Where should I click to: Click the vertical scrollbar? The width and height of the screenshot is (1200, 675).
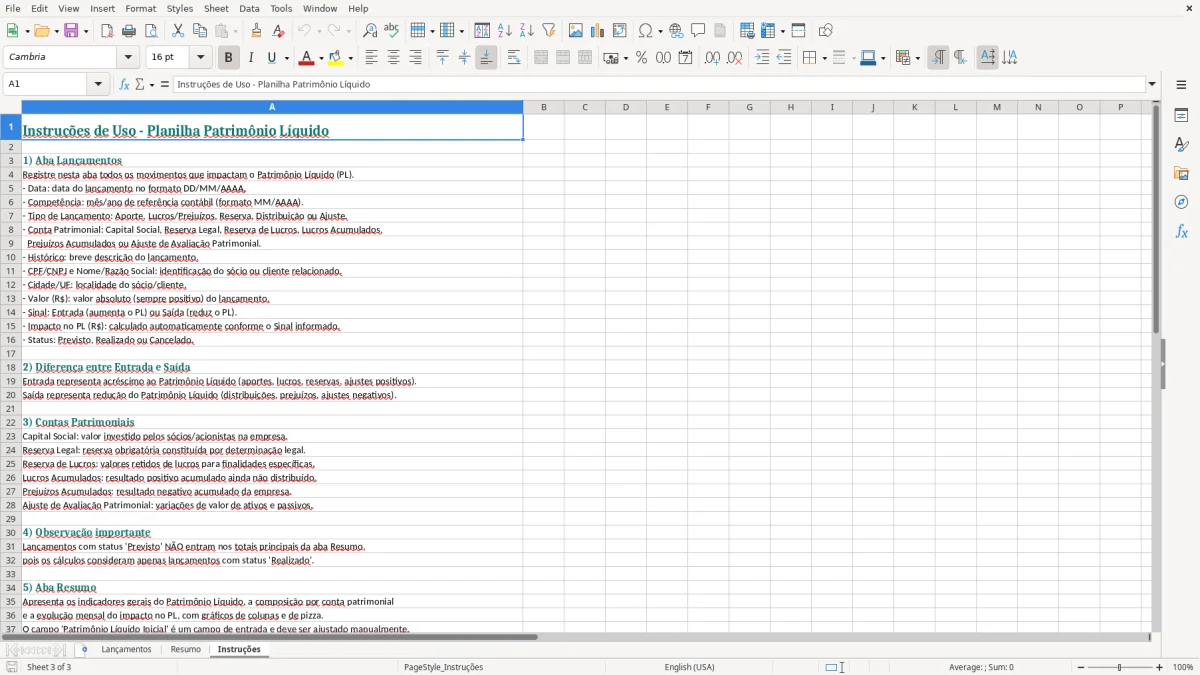[1156, 367]
